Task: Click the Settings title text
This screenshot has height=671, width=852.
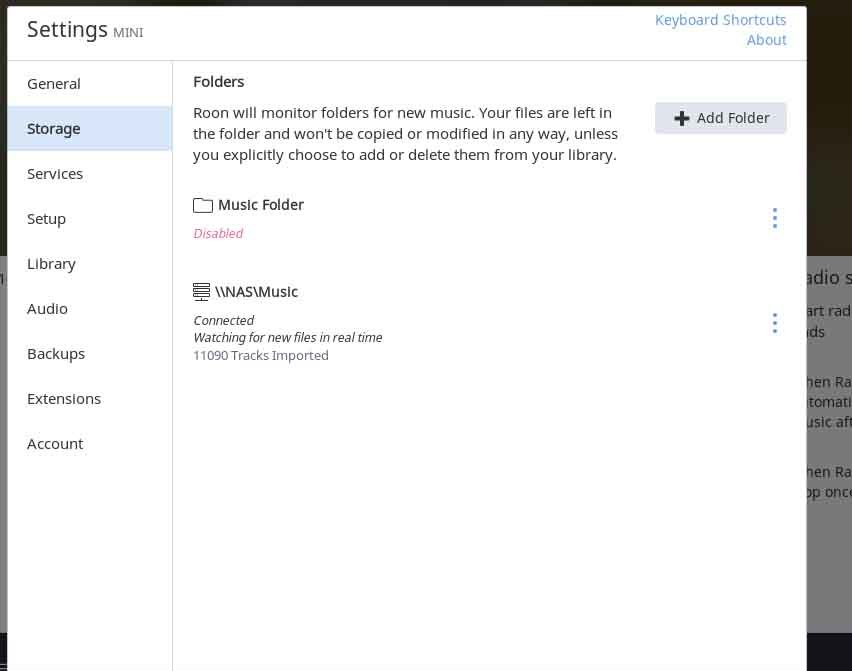Action: (67, 30)
